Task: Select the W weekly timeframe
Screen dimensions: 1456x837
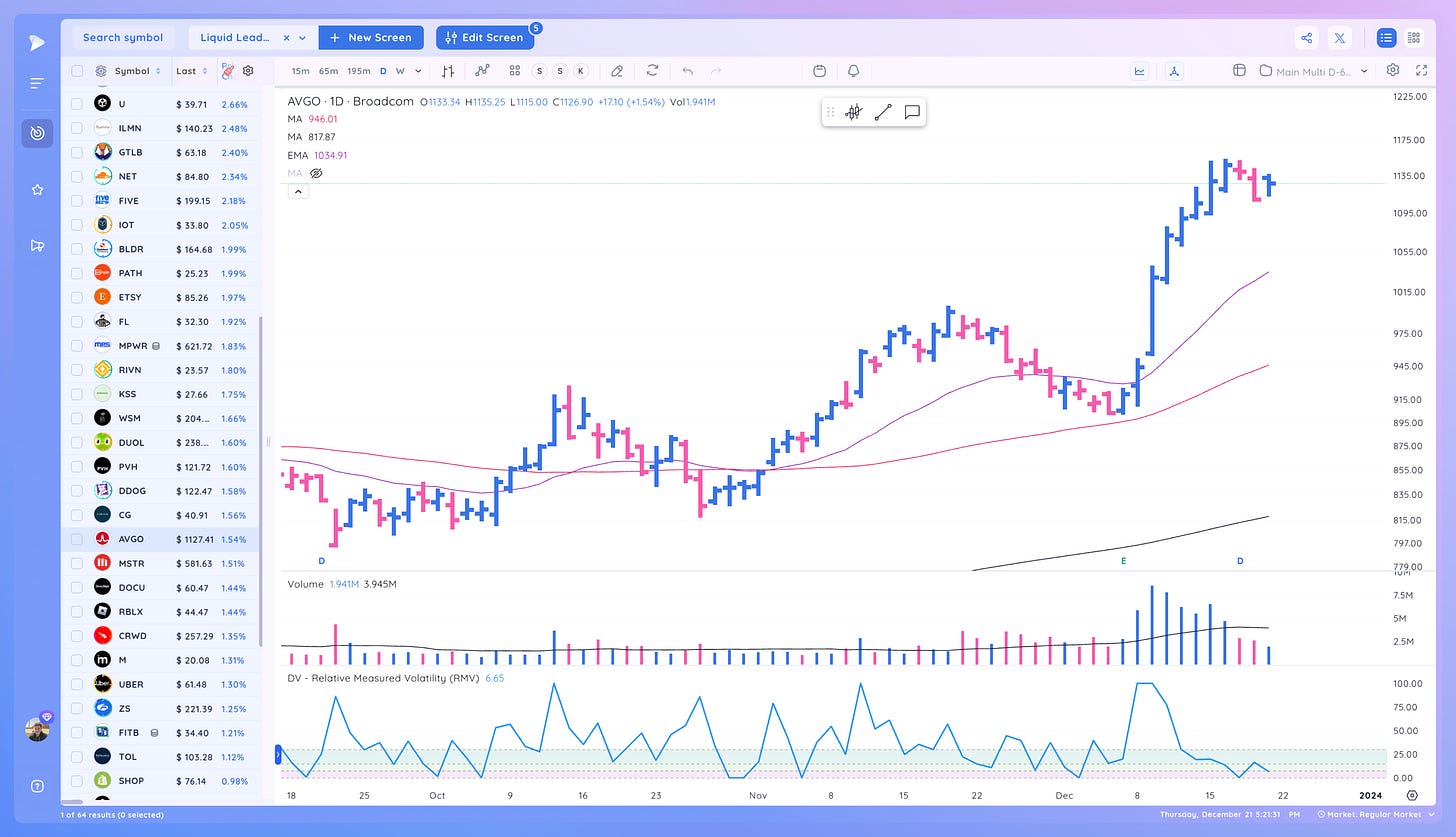Action: 400,71
